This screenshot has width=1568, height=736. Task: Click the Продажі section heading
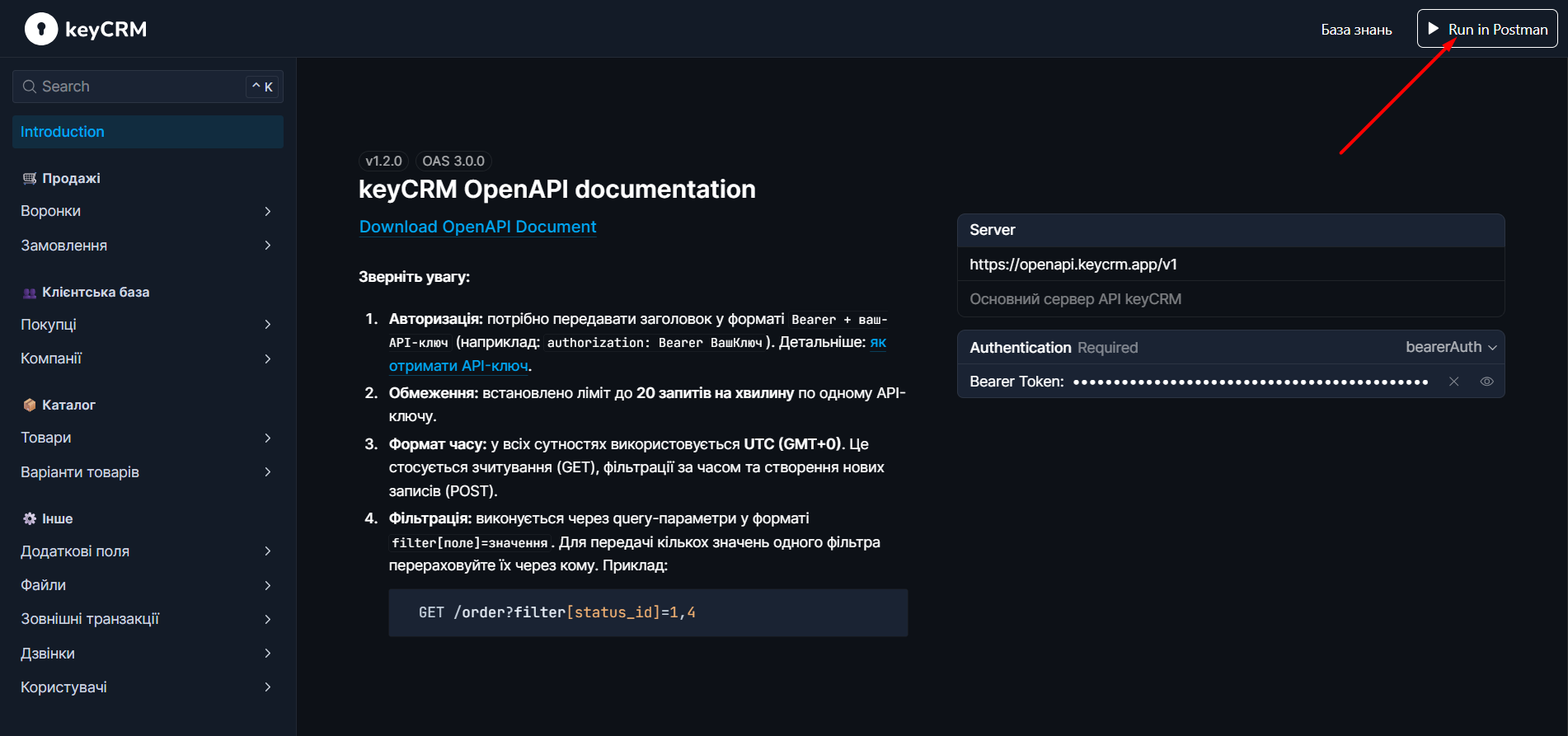pos(71,178)
